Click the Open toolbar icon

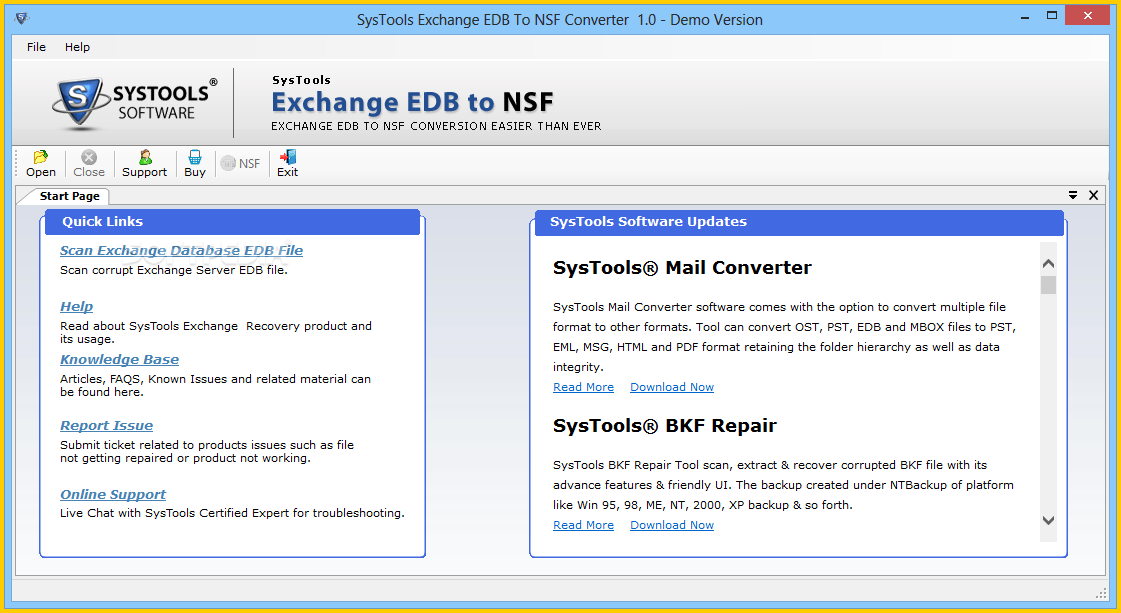click(41, 164)
